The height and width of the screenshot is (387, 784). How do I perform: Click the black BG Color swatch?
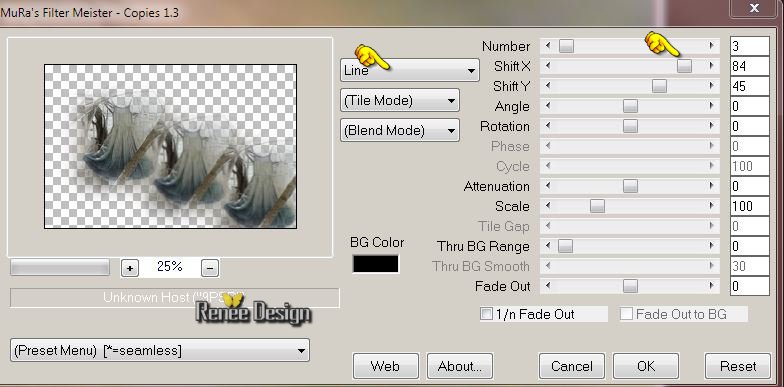pos(376,264)
